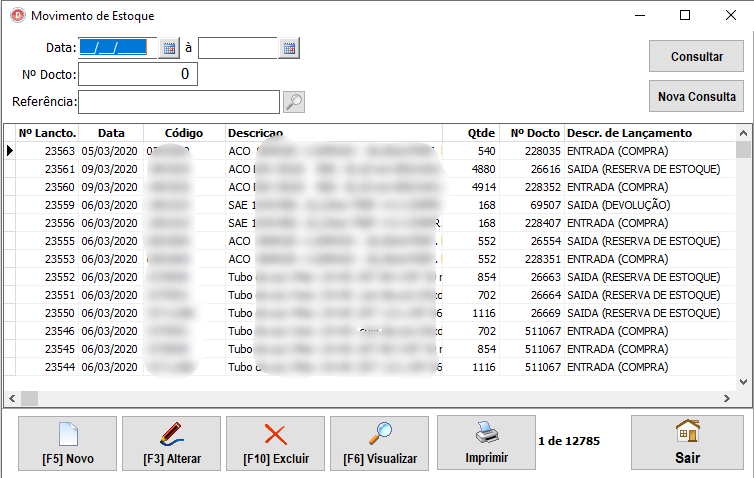Start a Nova Consulta
The height and width of the screenshot is (478, 754).
point(696,97)
